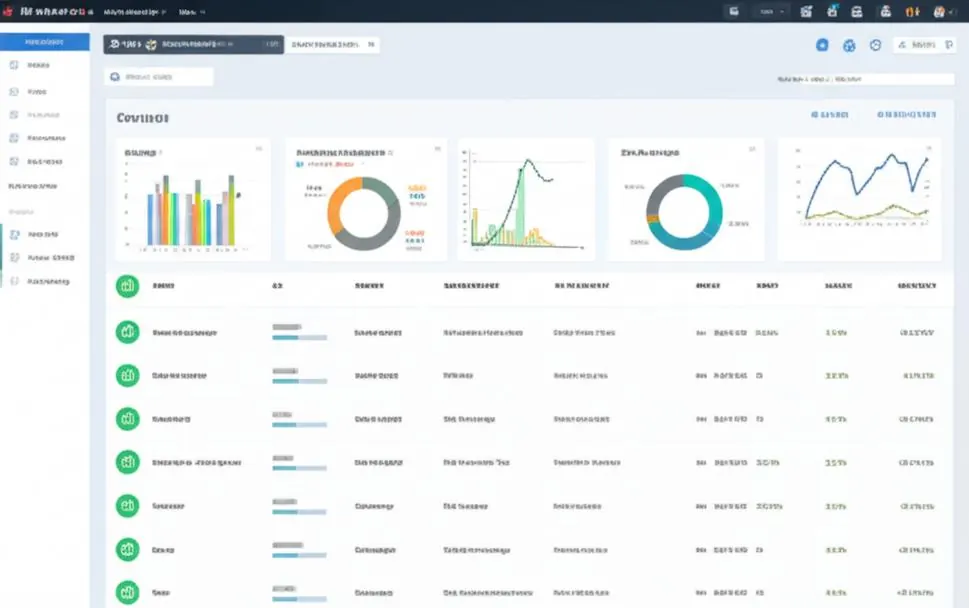This screenshot has height=608, width=969.
Task: Click the globe icon beside the blue circle
Action: (x=849, y=45)
